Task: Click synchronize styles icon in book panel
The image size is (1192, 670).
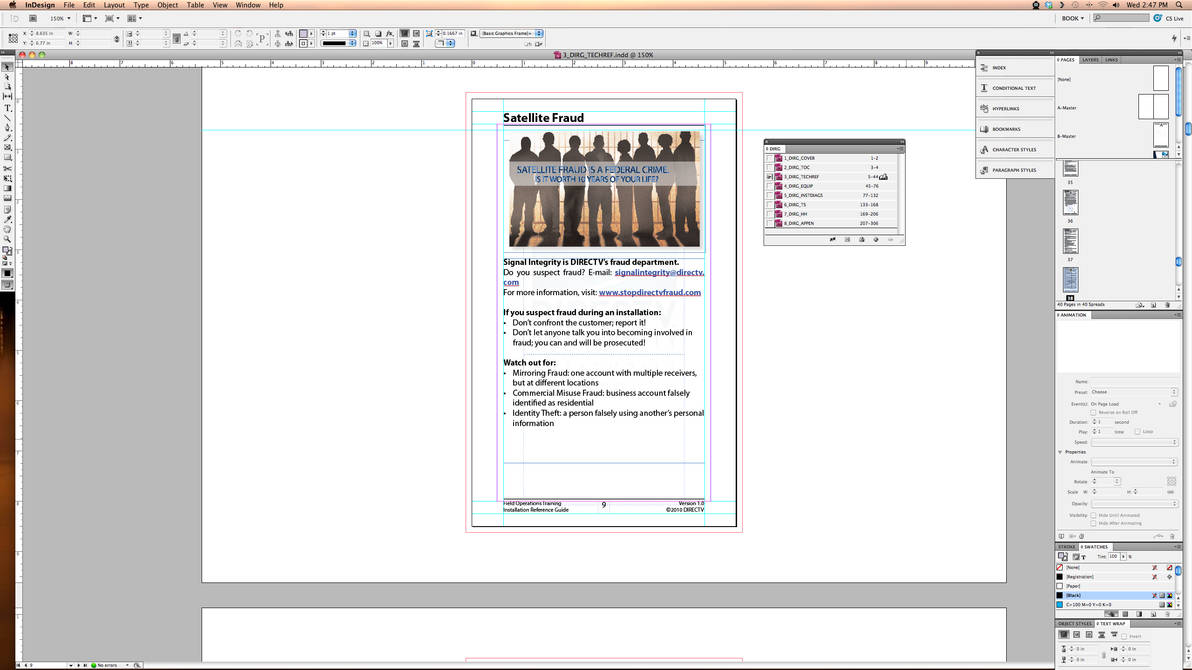Action: (832, 240)
